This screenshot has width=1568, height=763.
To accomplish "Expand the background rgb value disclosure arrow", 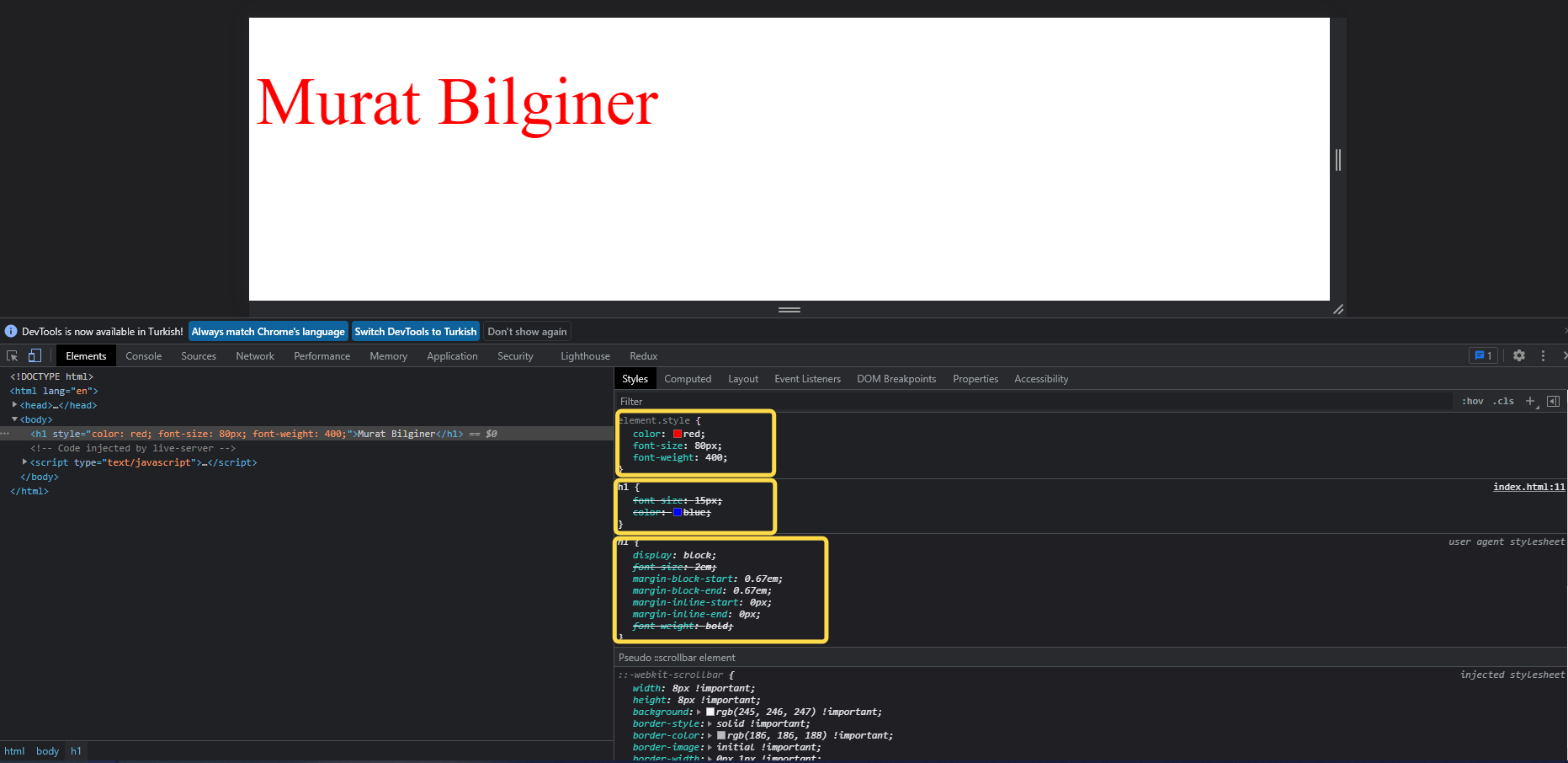I will [x=699, y=712].
